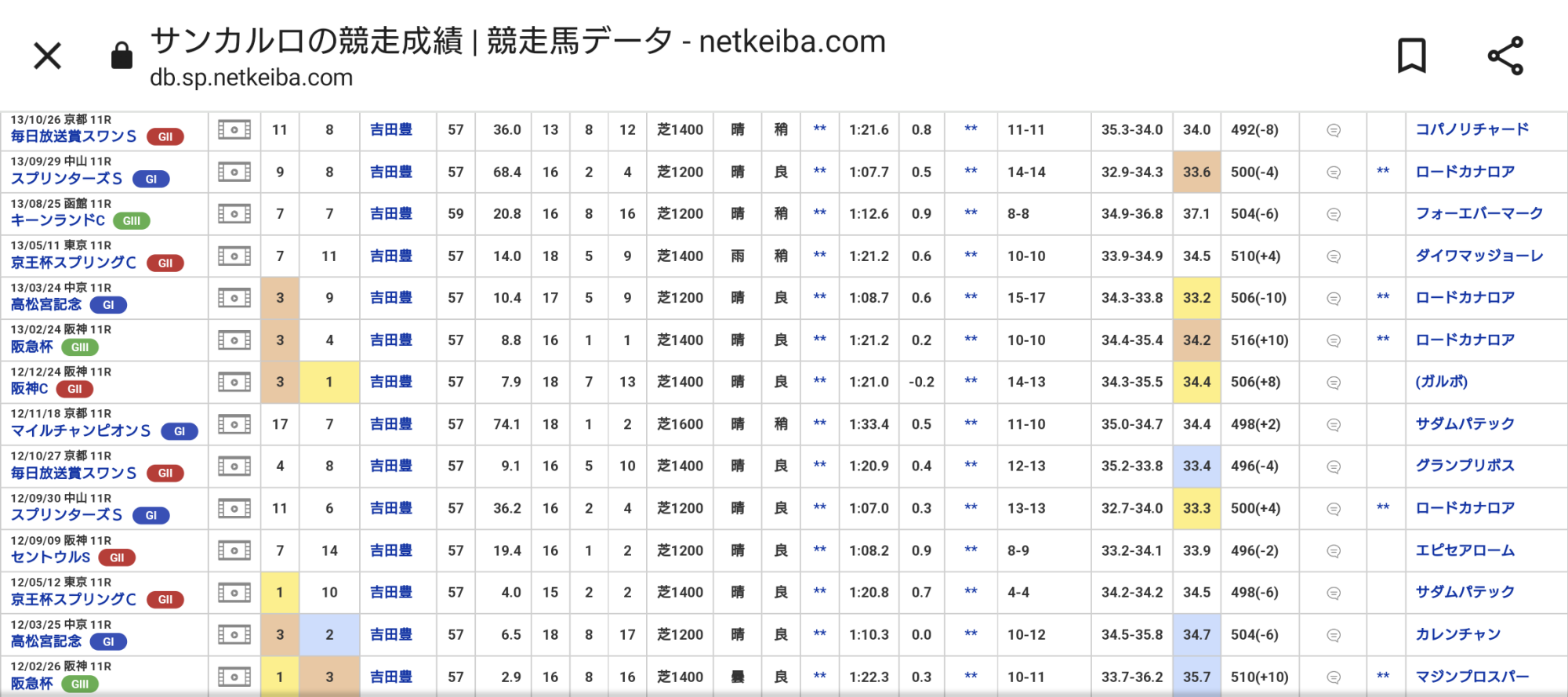Go to the セントウルS race page
1568x697 pixels.
(x=51, y=557)
